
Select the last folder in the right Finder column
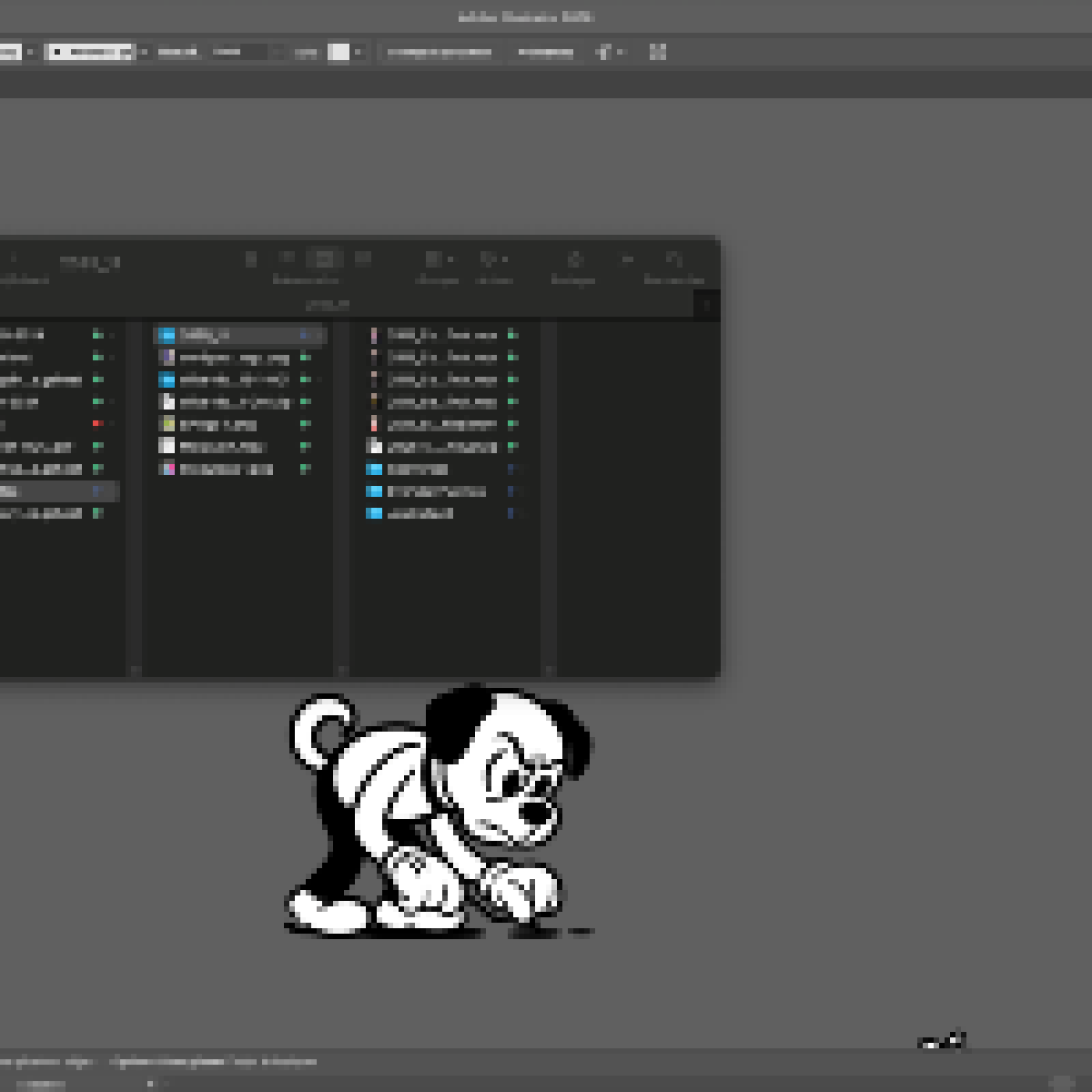click(420, 513)
